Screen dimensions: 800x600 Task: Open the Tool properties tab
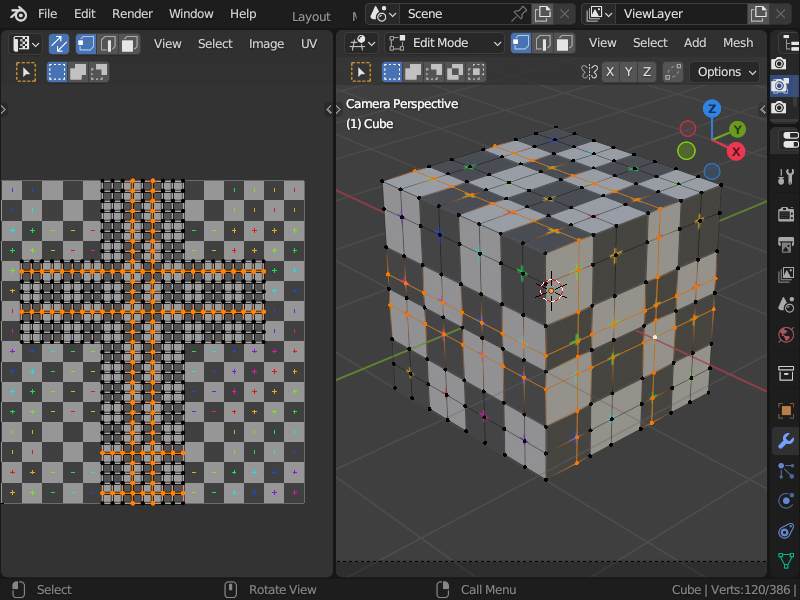(x=786, y=177)
